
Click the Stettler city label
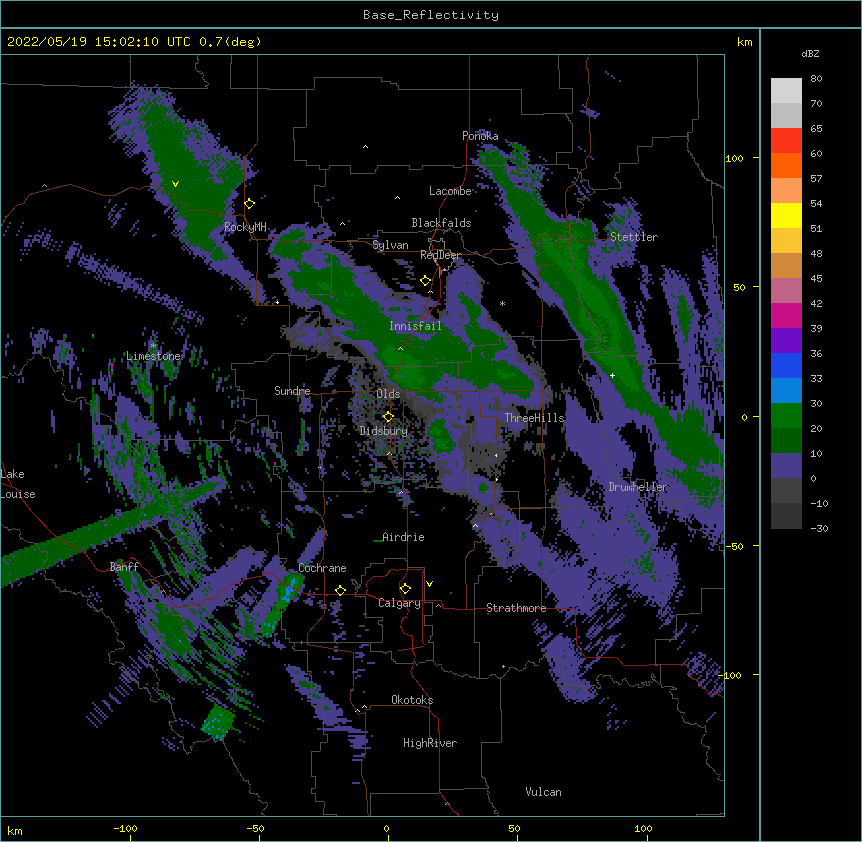click(x=634, y=237)
